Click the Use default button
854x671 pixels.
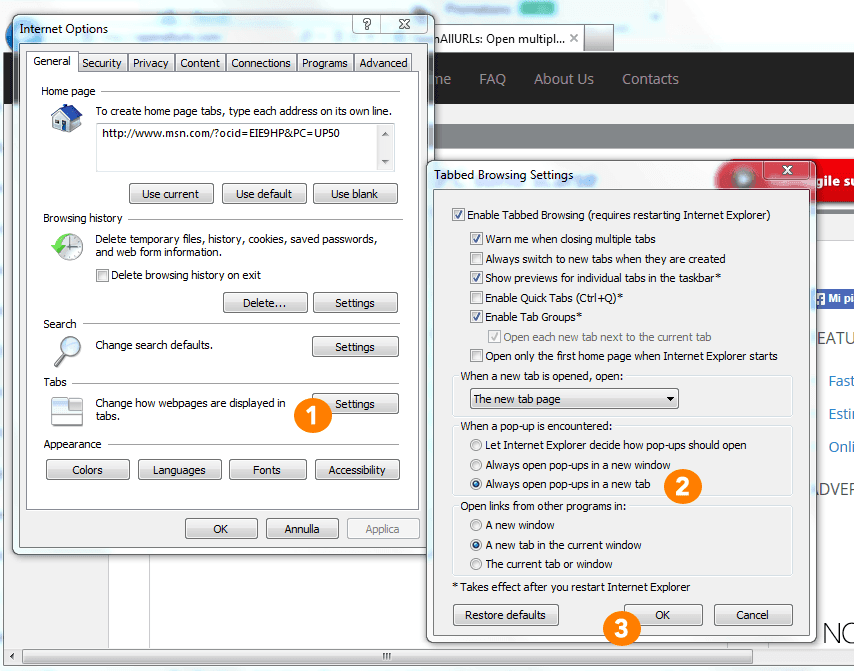pyautogui.click(x=264, y=194)
